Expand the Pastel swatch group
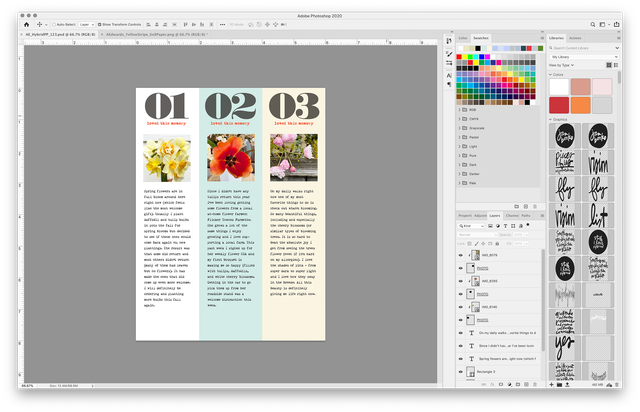The image size is (640, 412). (461, 137)
